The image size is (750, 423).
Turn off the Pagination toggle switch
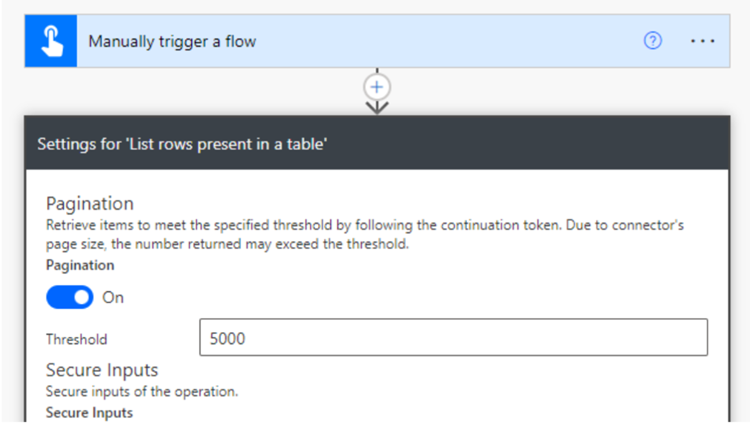click(70, 297)
